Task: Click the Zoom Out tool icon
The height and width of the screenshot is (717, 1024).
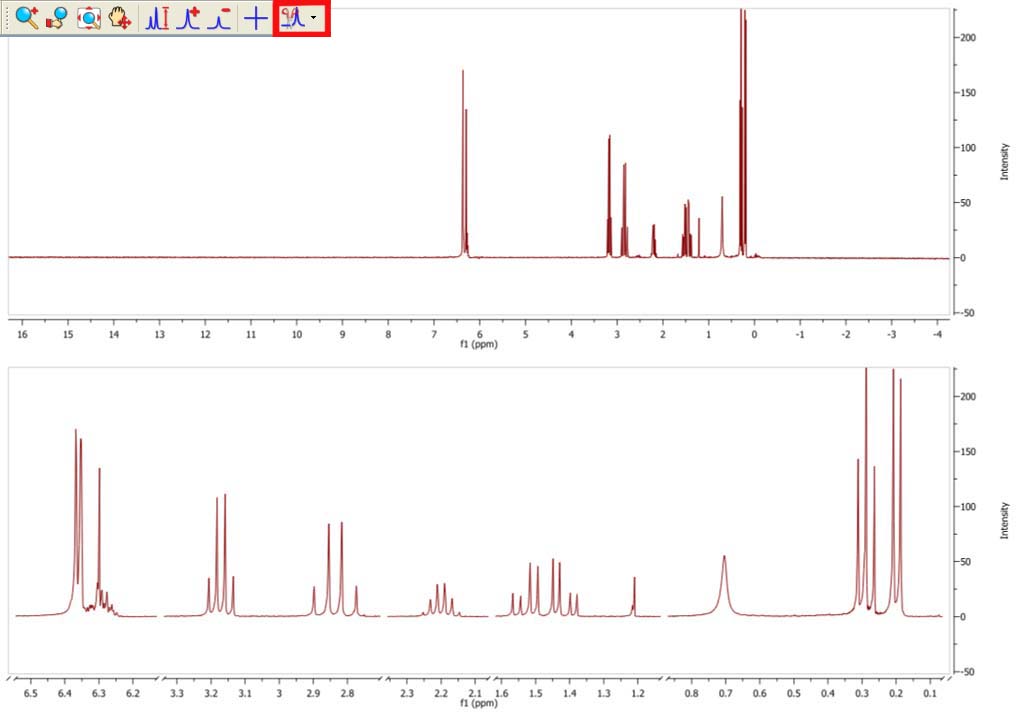Action: (57, 17)
